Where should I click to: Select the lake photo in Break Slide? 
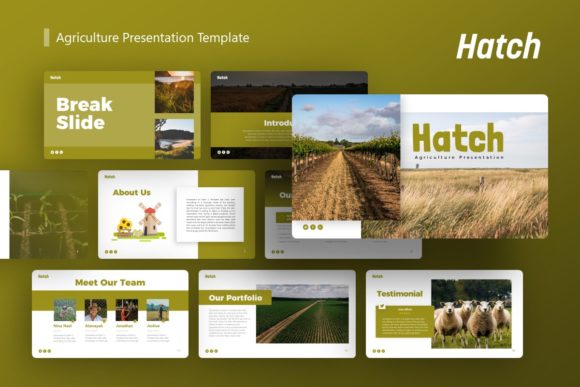(174, 139)
